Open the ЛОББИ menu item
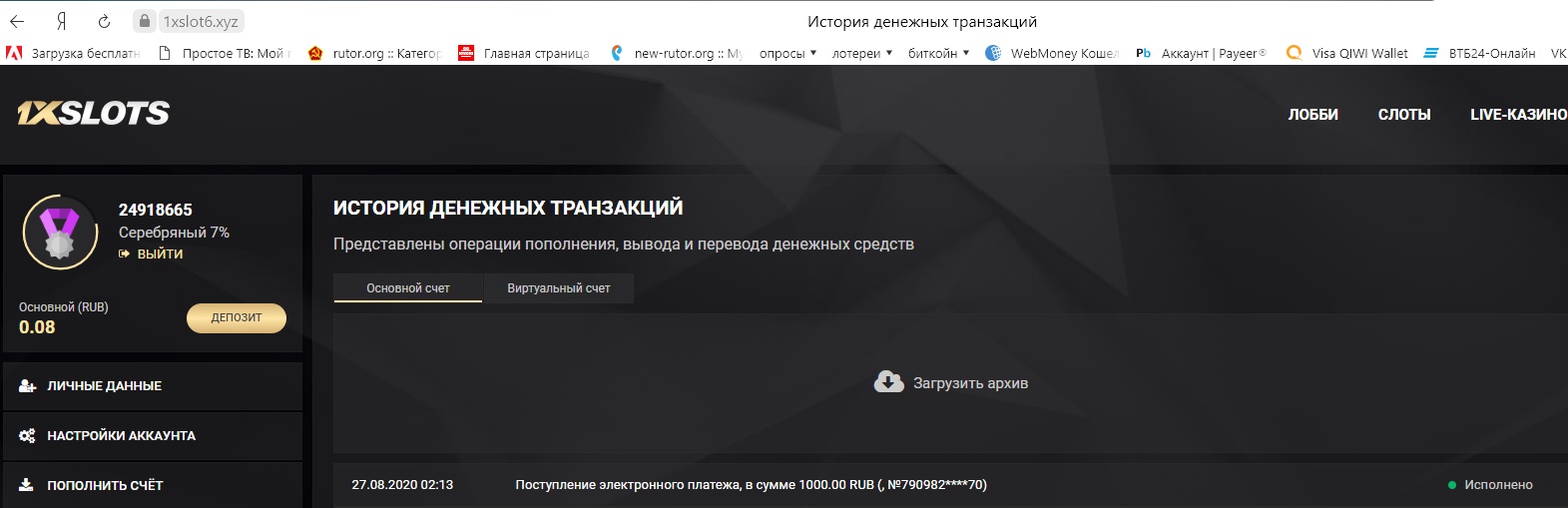 tap(1312, 115)
